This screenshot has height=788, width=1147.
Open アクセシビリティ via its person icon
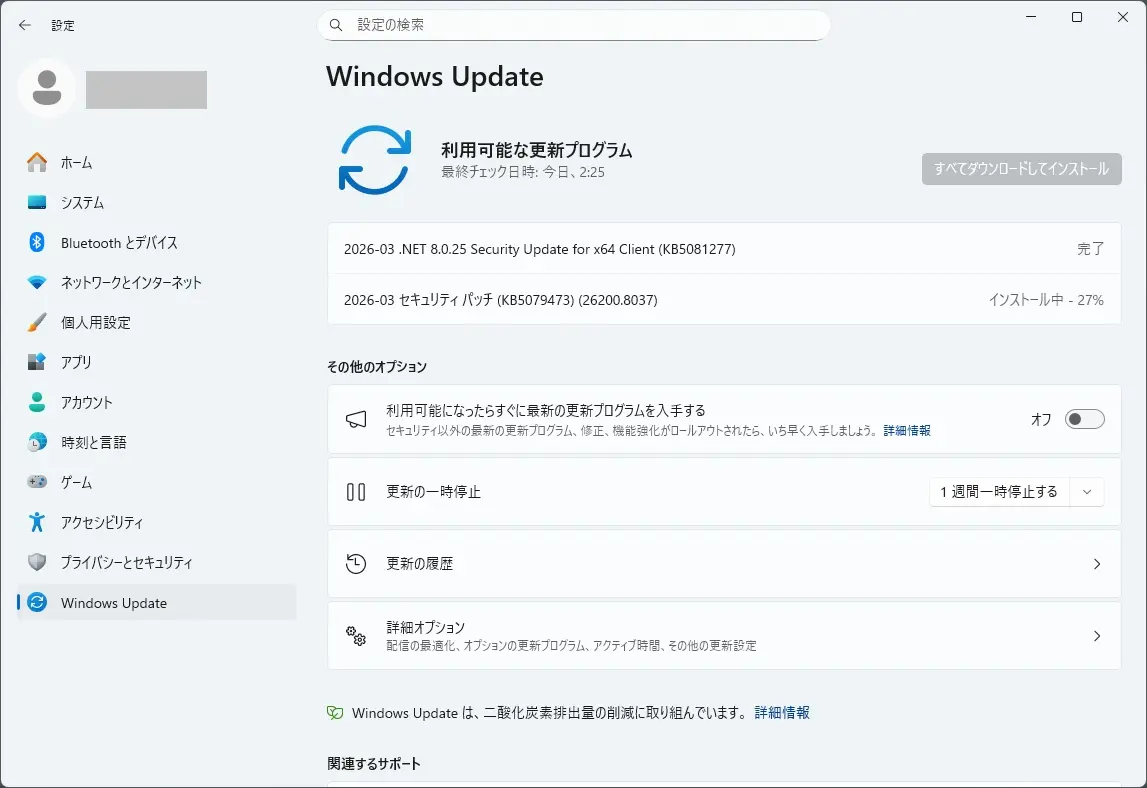click(x=37, y=522)
